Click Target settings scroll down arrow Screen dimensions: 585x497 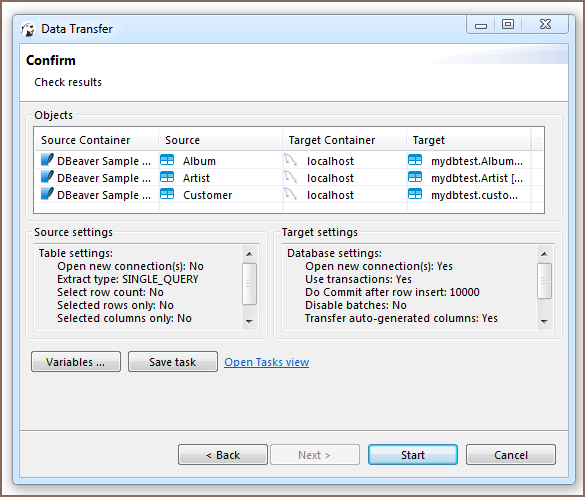544,321
